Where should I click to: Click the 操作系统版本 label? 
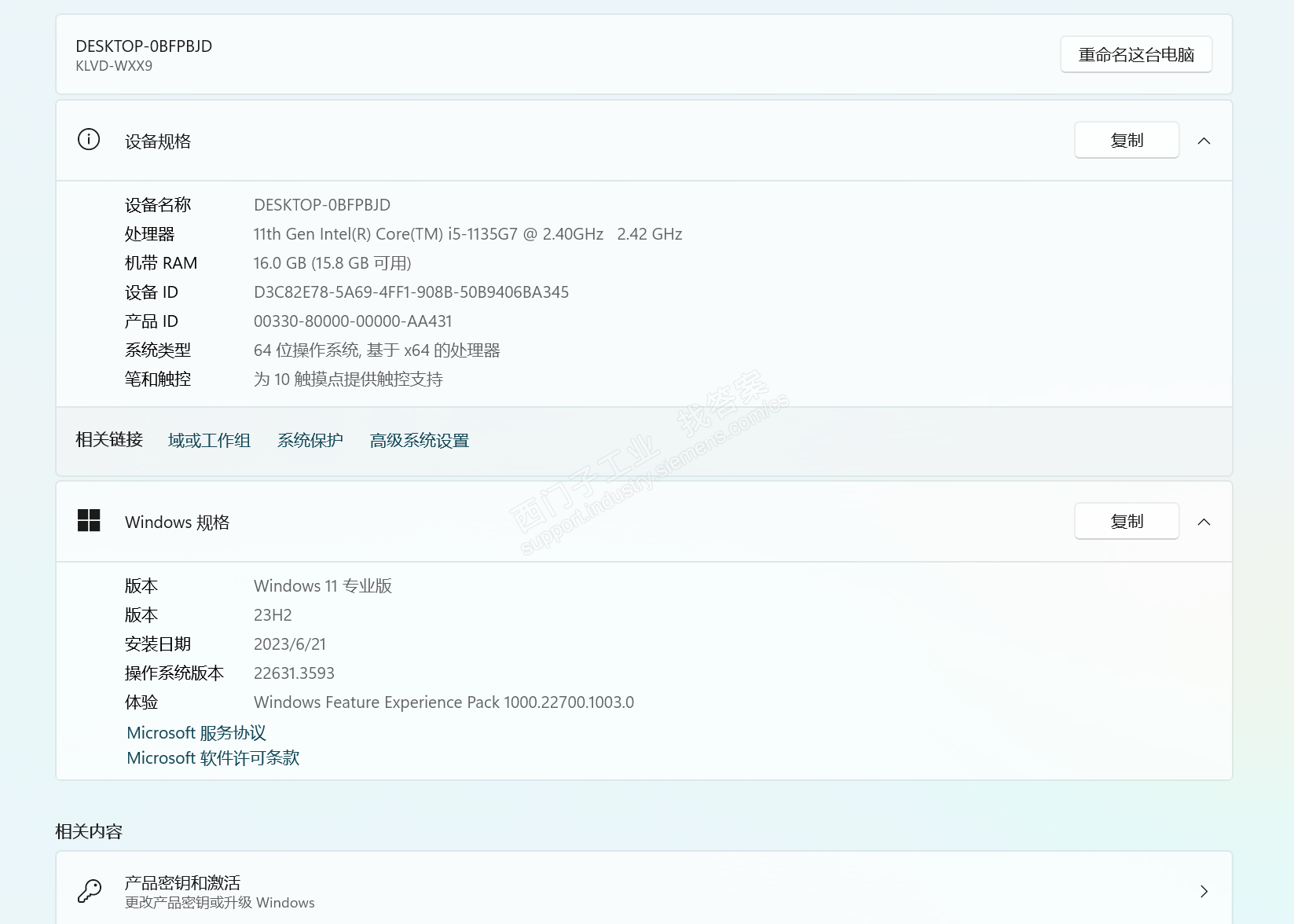[x=174, y=673]
